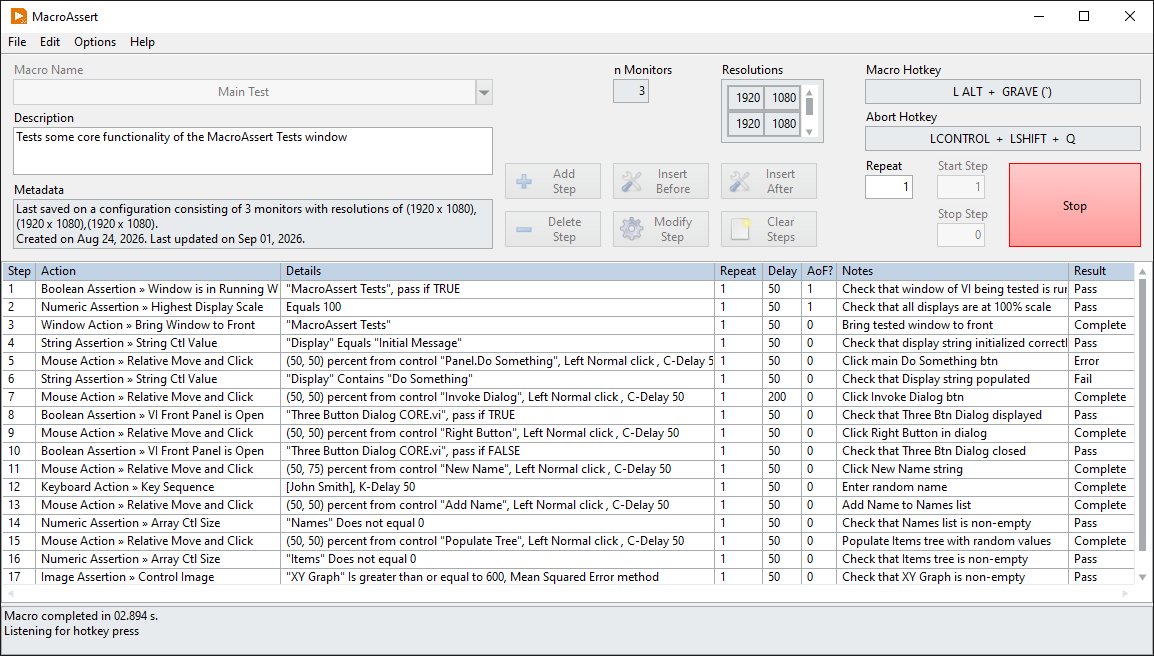Open the Edit menu
This screenshot has width=1154, height=656.
click(x=50, y=42)
